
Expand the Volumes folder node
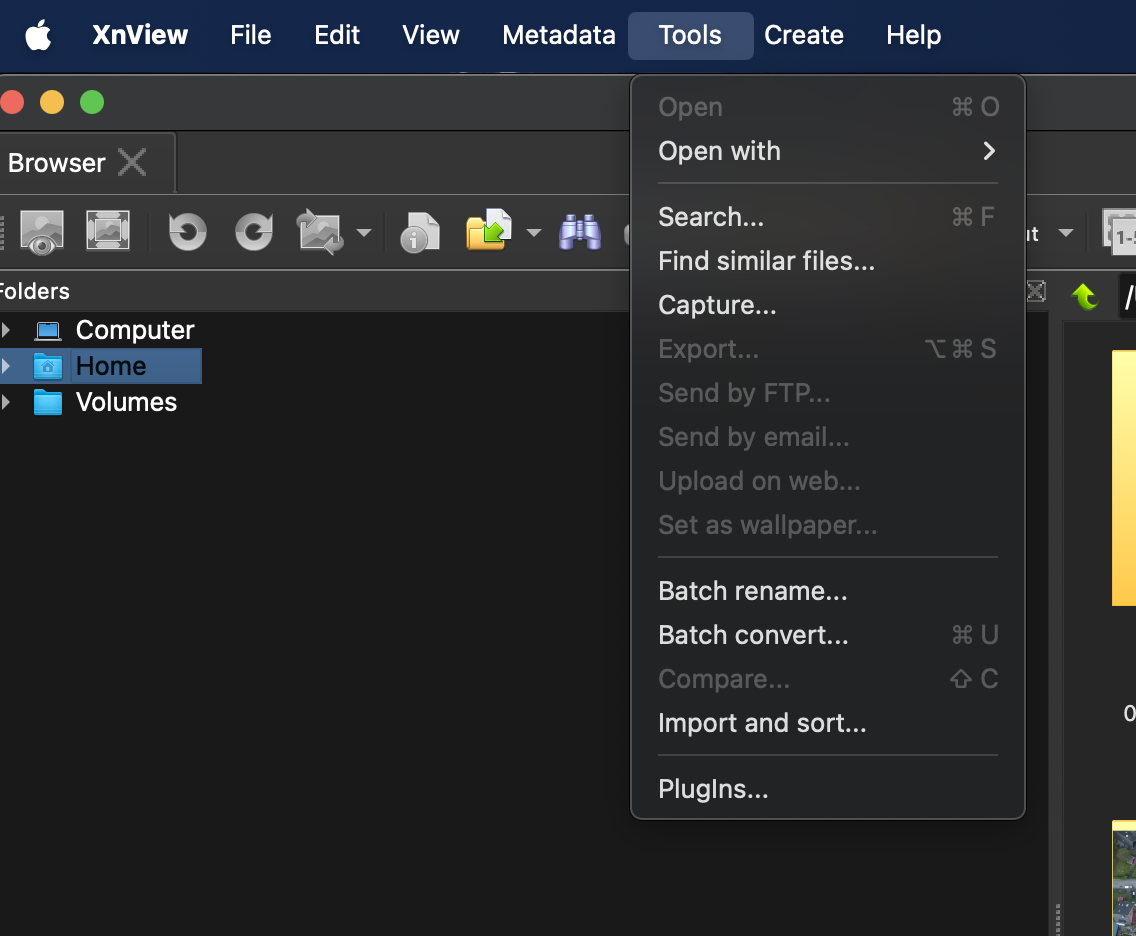pyautogui.click(x=7, y=402)
